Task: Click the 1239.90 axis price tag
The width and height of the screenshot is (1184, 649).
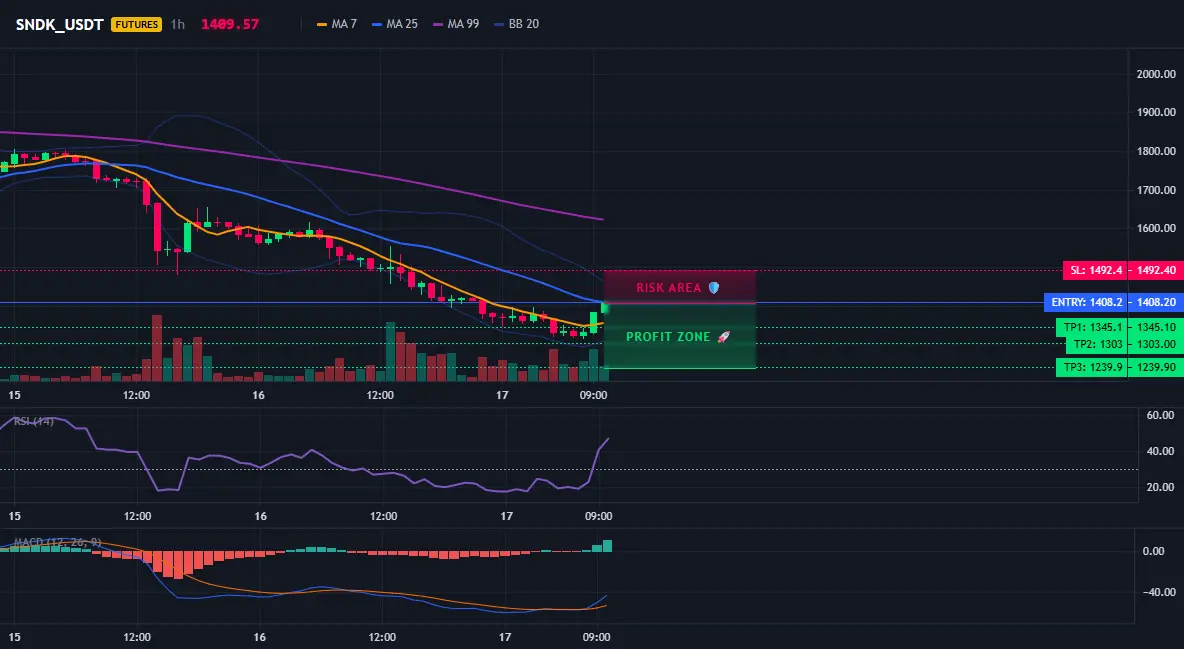Action: [1156, 367]
